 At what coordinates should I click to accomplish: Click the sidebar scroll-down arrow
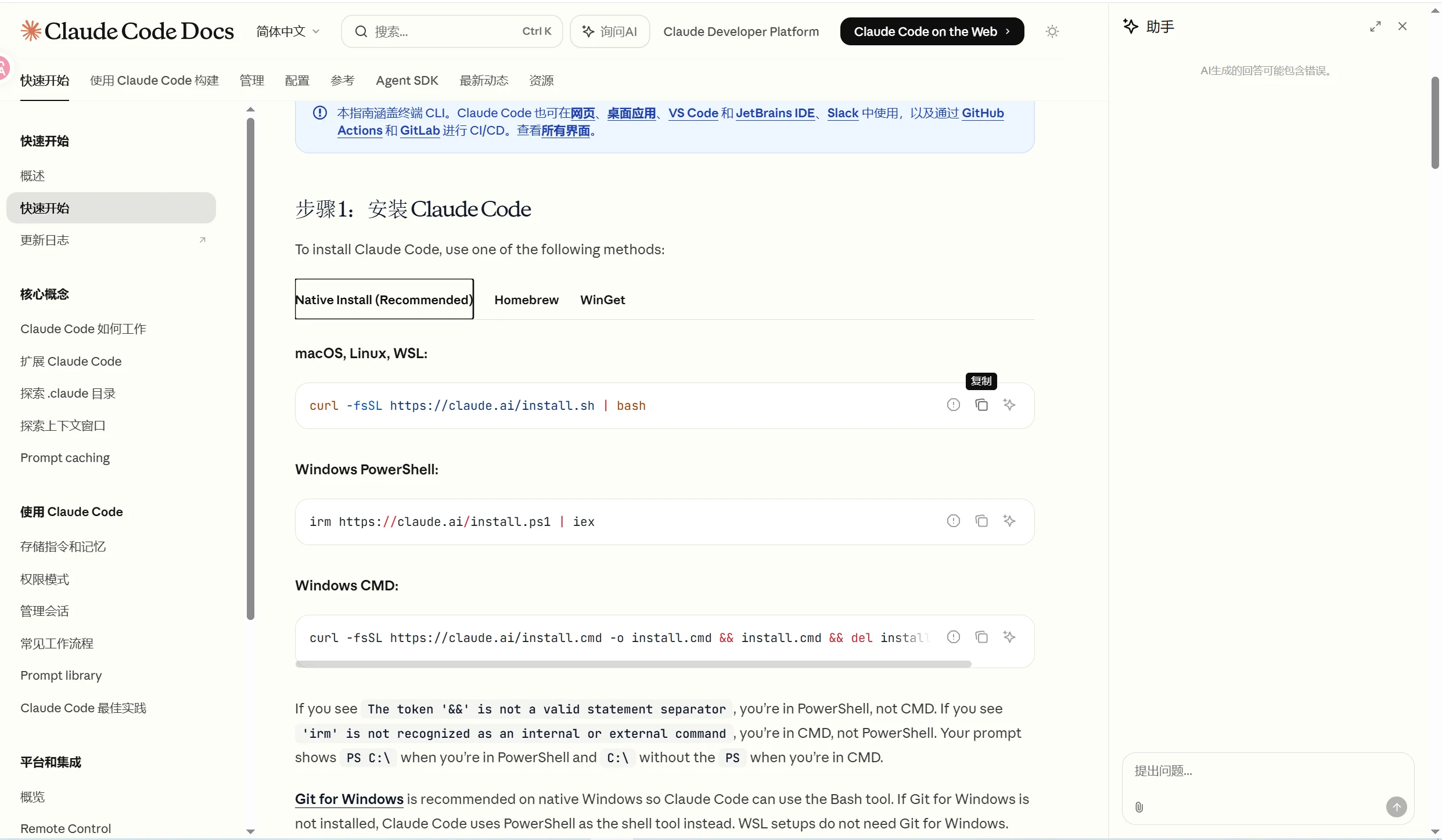(x=250, y=831)
